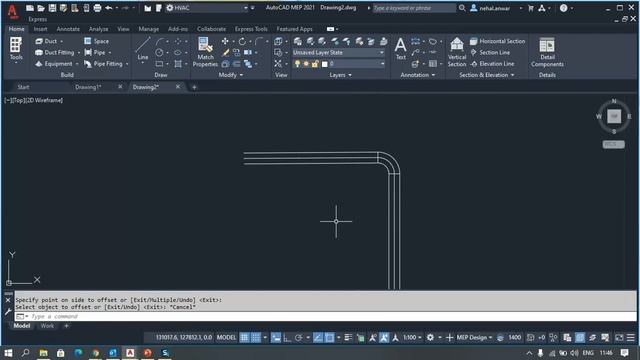Expand the Annotation panel
This screenshot has height=360, width=640.
tap(418, 75)
